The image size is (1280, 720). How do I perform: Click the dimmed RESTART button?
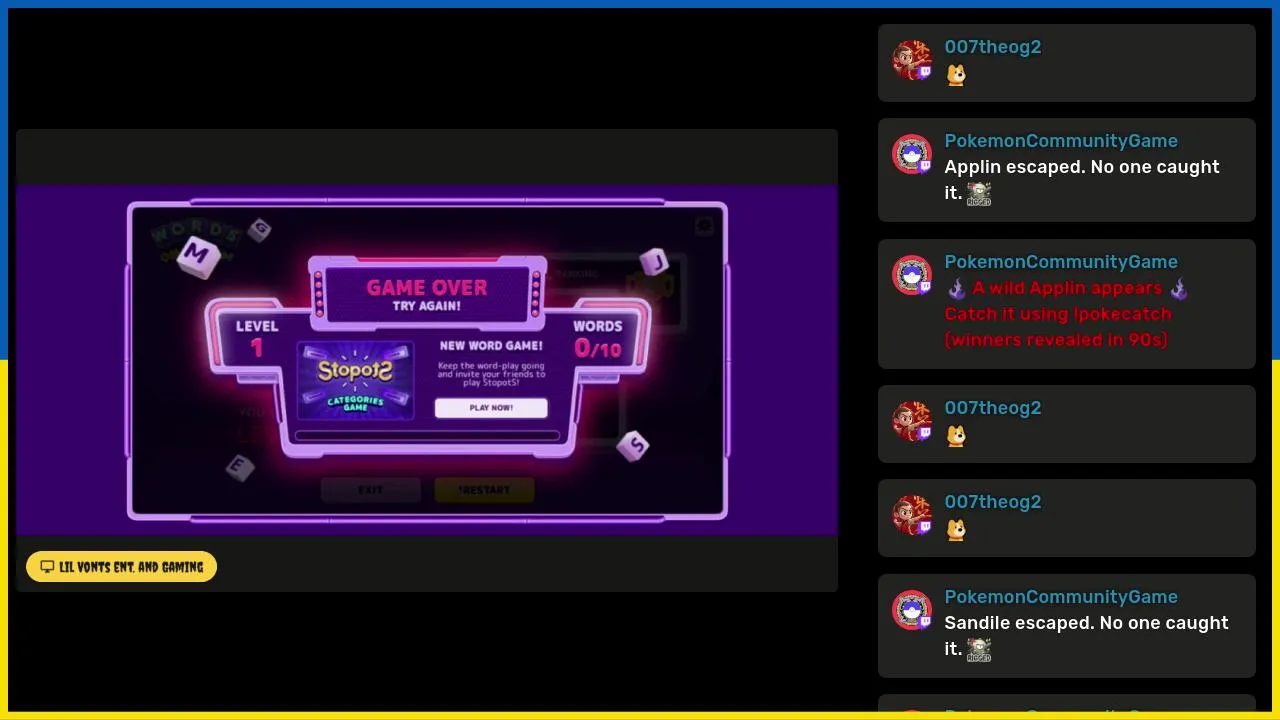pyautogui.click(x=485, y=490)
